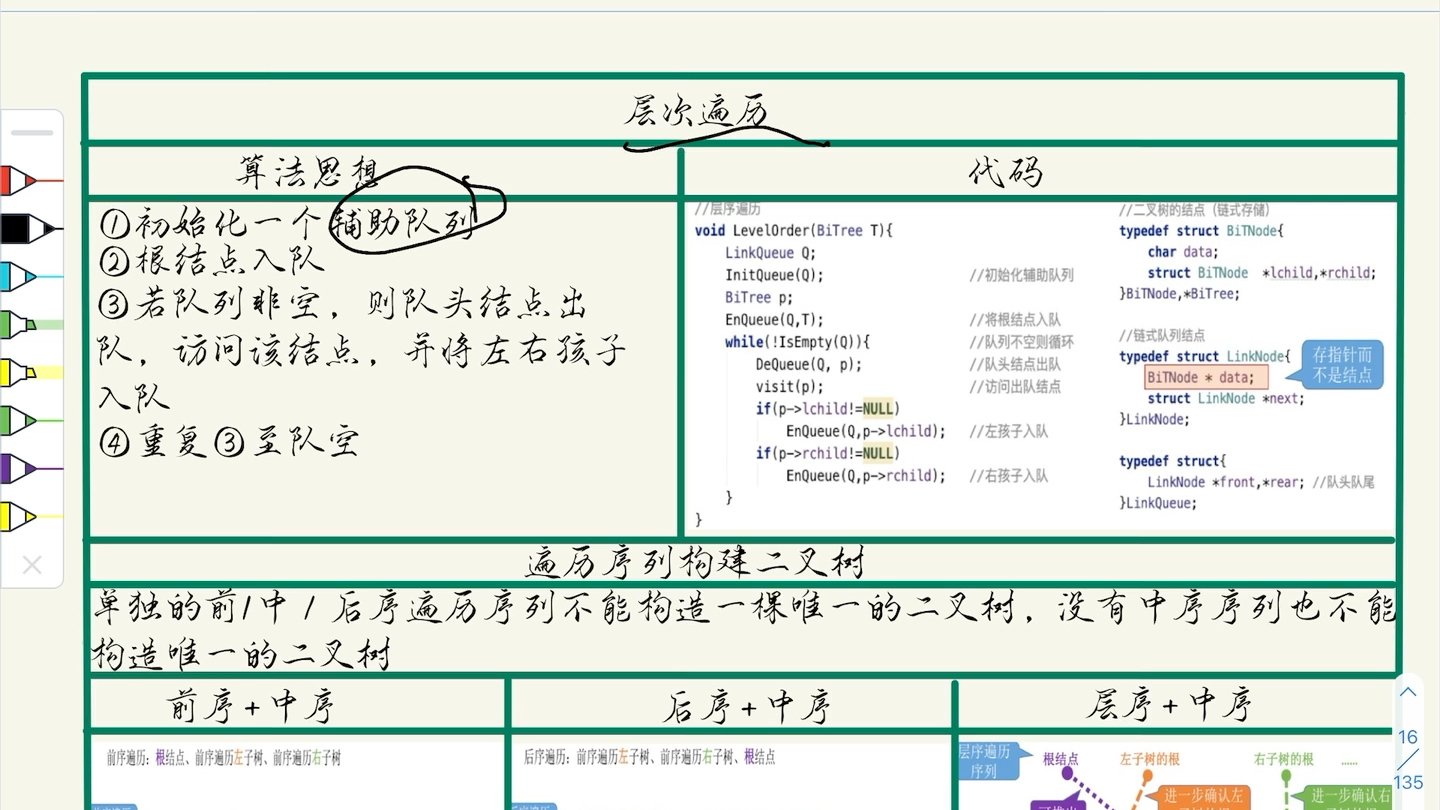Click the highlighted BiTNode * data; box
The width and height of the screenshot is (1440, 810).
1206,377
